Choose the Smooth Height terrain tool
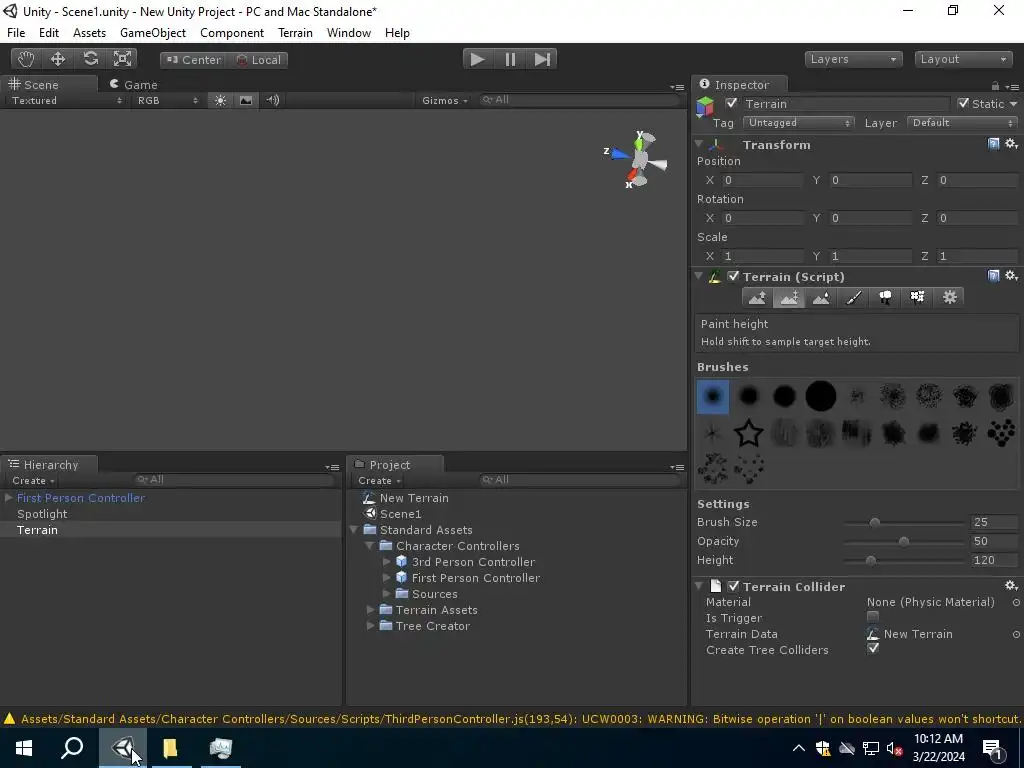The width and height of the screenshot is (1024, 768). coord(821,298)
